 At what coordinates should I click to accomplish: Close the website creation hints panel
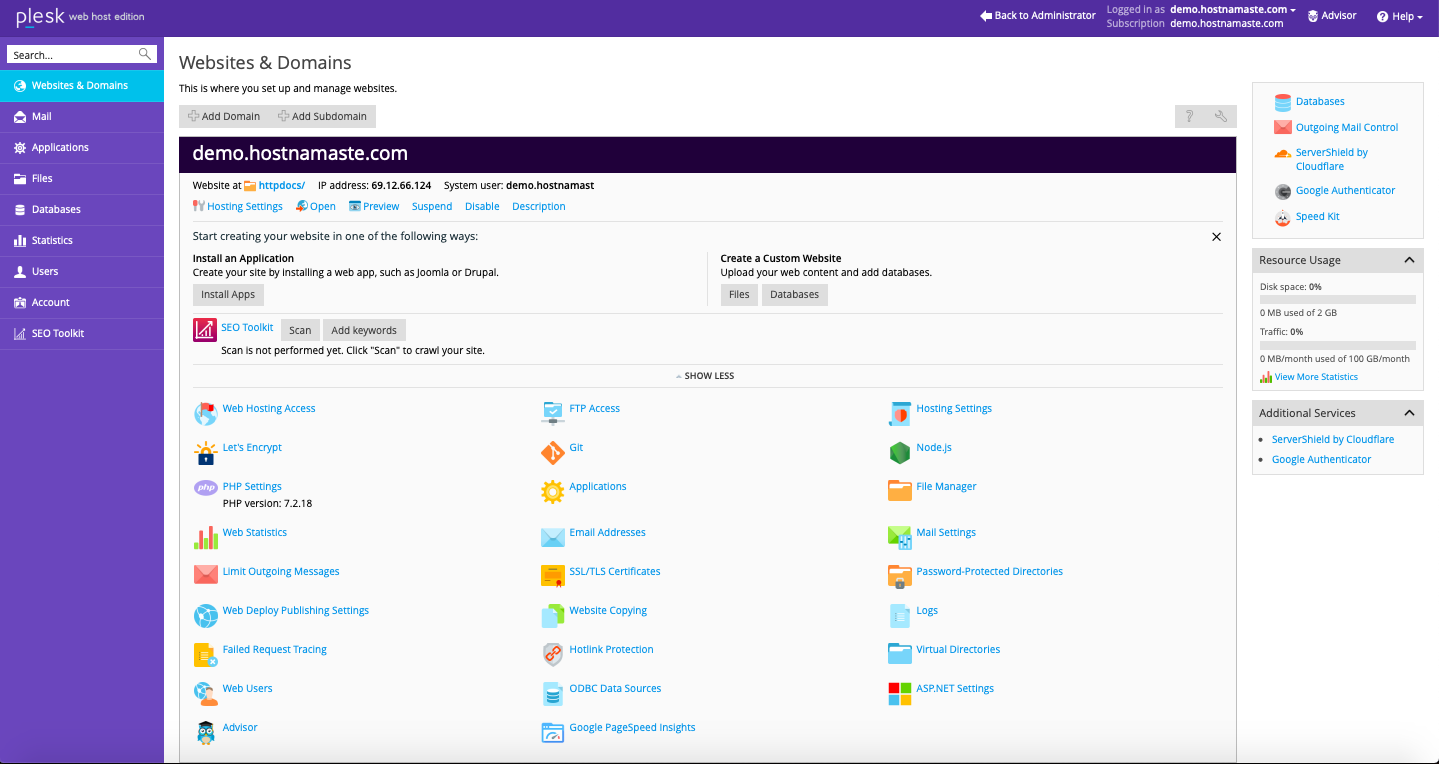[x=1216, y=237]
